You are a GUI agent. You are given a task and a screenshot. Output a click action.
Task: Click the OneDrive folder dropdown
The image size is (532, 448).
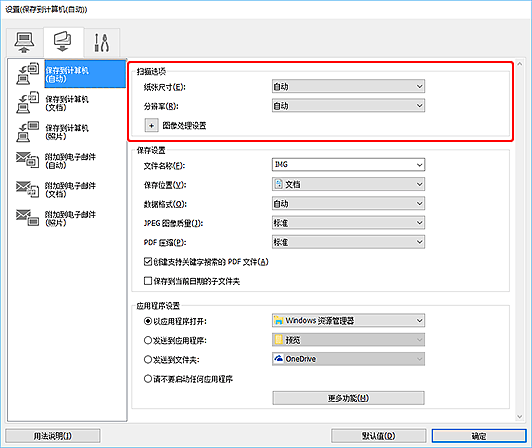click(x=348, y=359)
